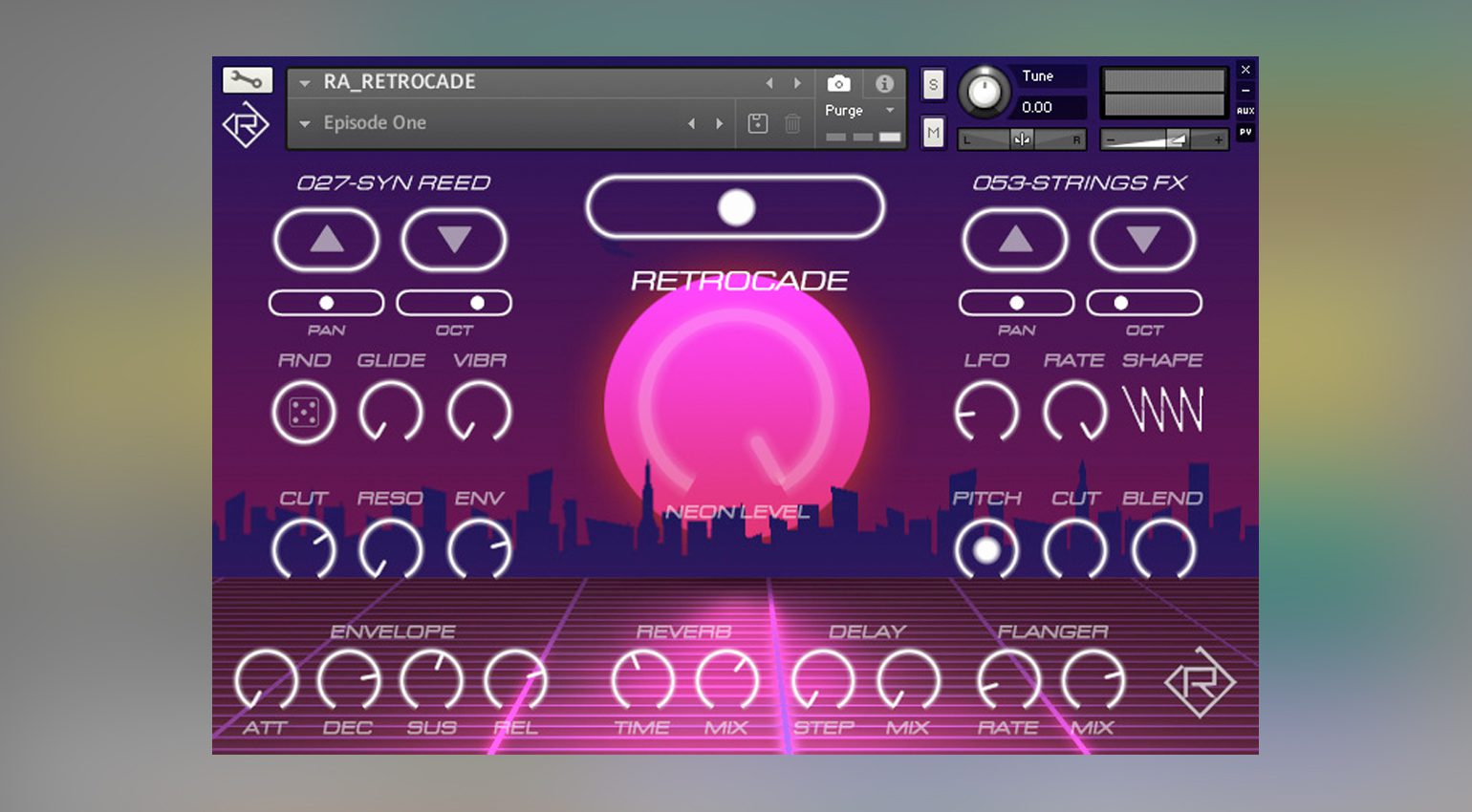
Task: Toggle the Solo S button
Action: click(933, 85)
